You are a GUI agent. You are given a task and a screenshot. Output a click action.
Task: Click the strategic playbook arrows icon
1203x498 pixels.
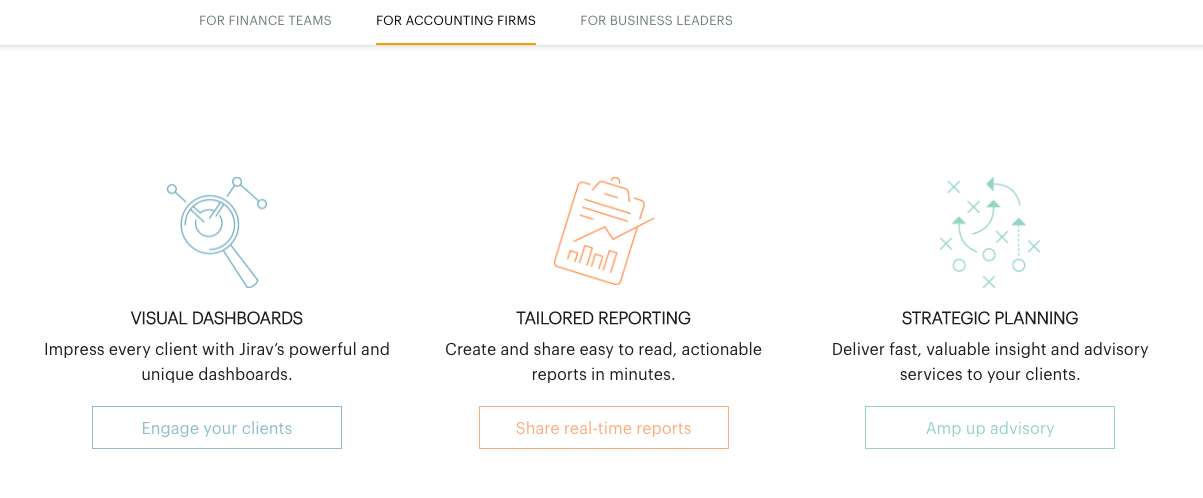coord(989,232)
